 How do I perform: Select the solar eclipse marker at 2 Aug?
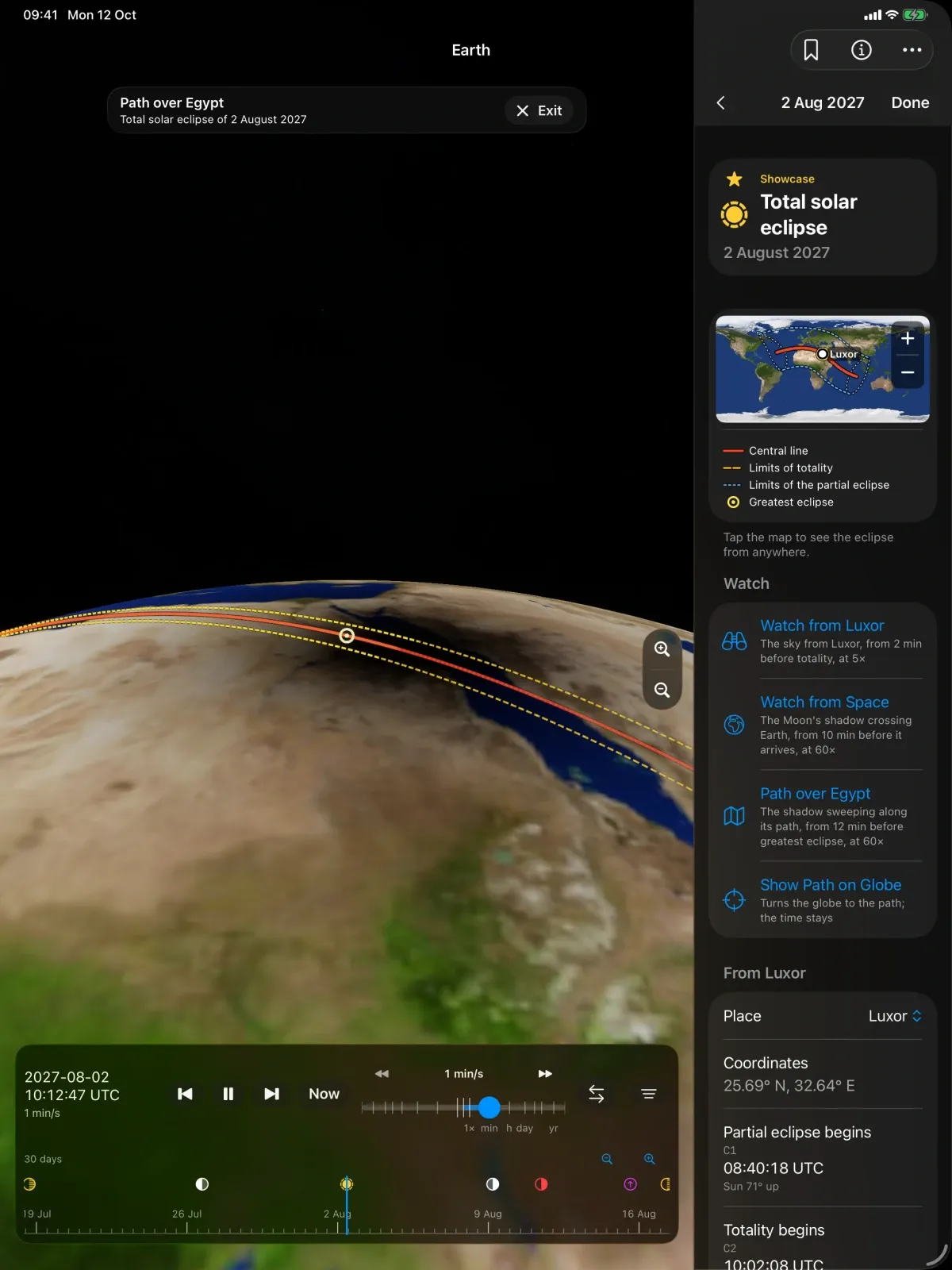point(347,1183)
